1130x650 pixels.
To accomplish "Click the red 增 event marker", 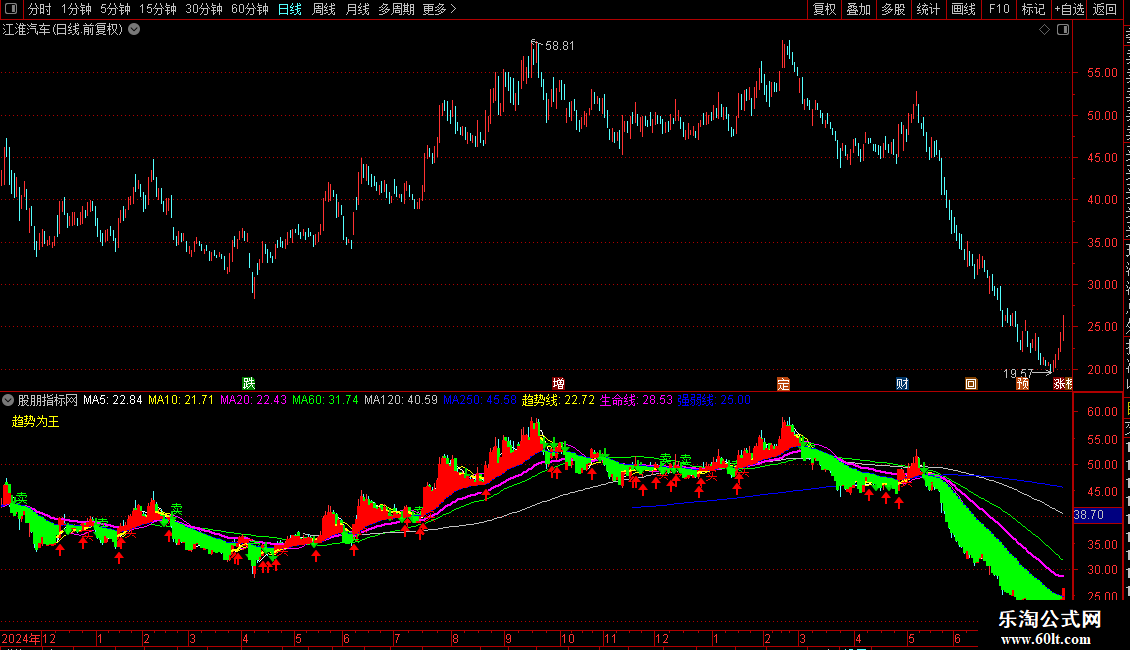I will (x=559, y=383).
